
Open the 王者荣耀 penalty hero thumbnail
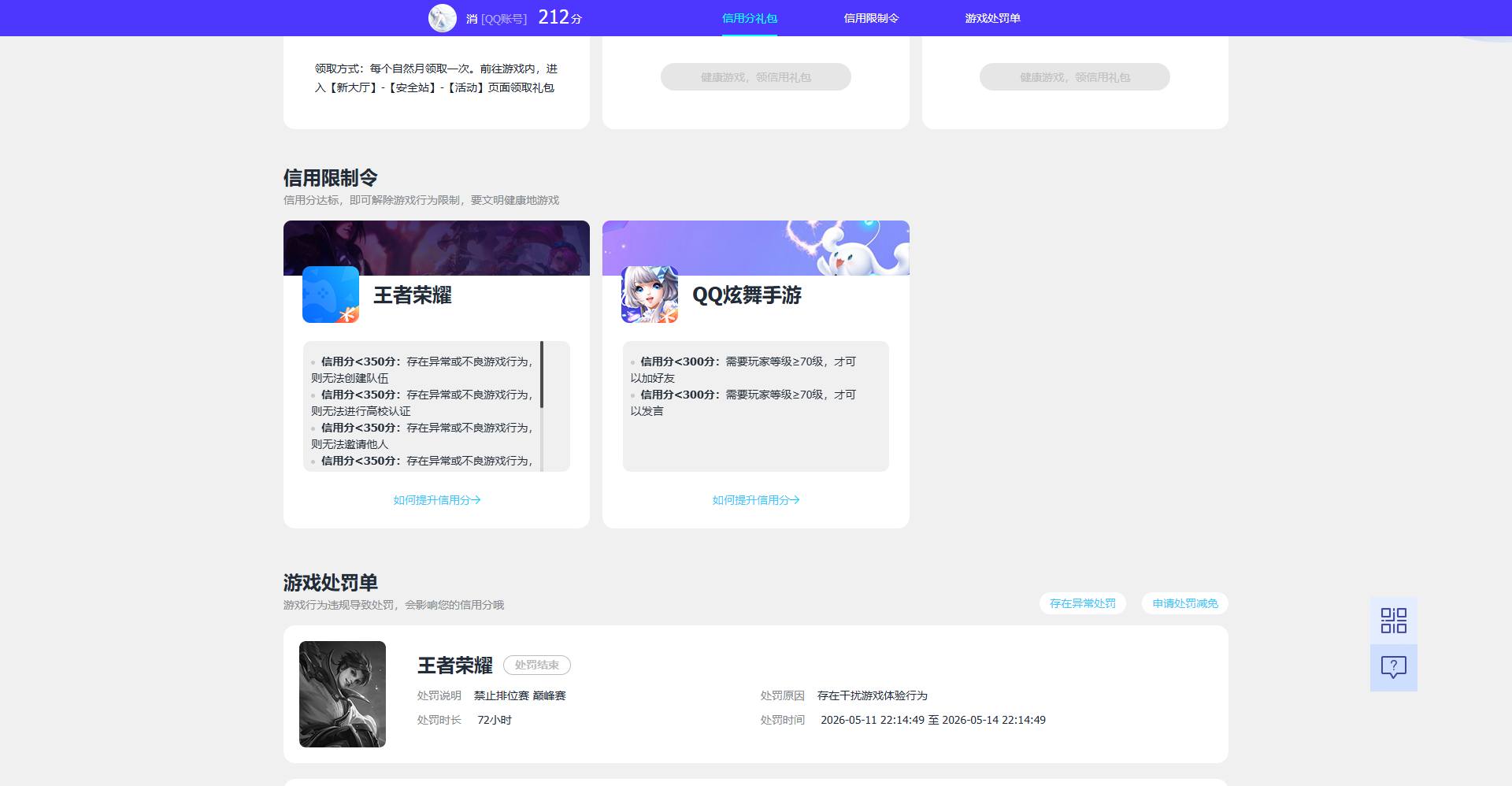point(343,694)
